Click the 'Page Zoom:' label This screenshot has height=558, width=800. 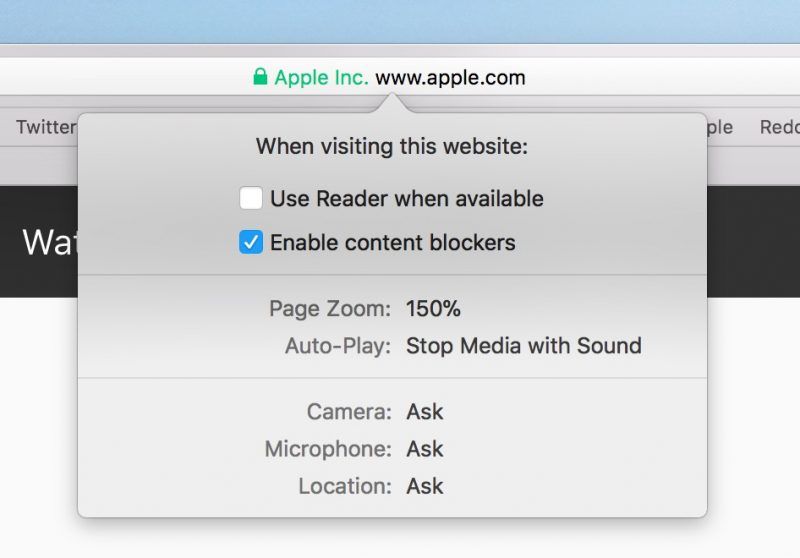330,309
